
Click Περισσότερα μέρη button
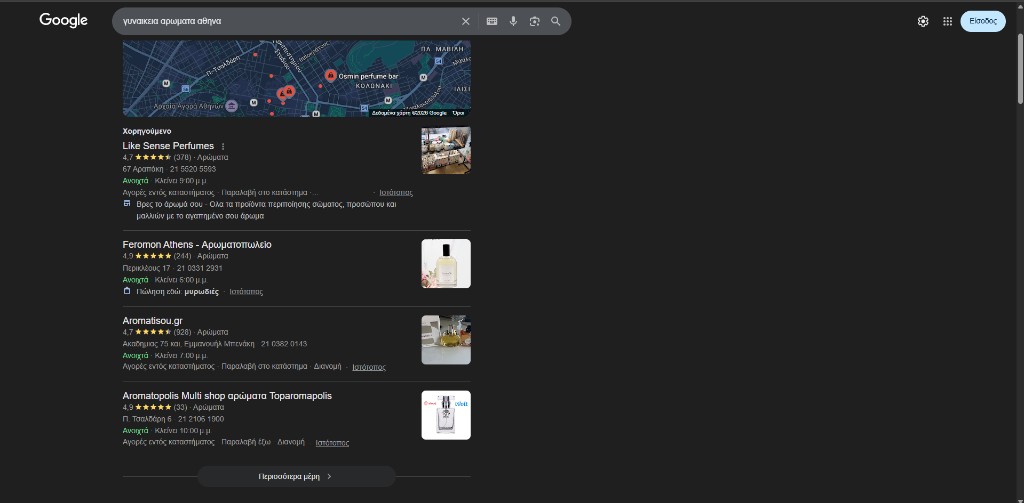pos(296,476)
